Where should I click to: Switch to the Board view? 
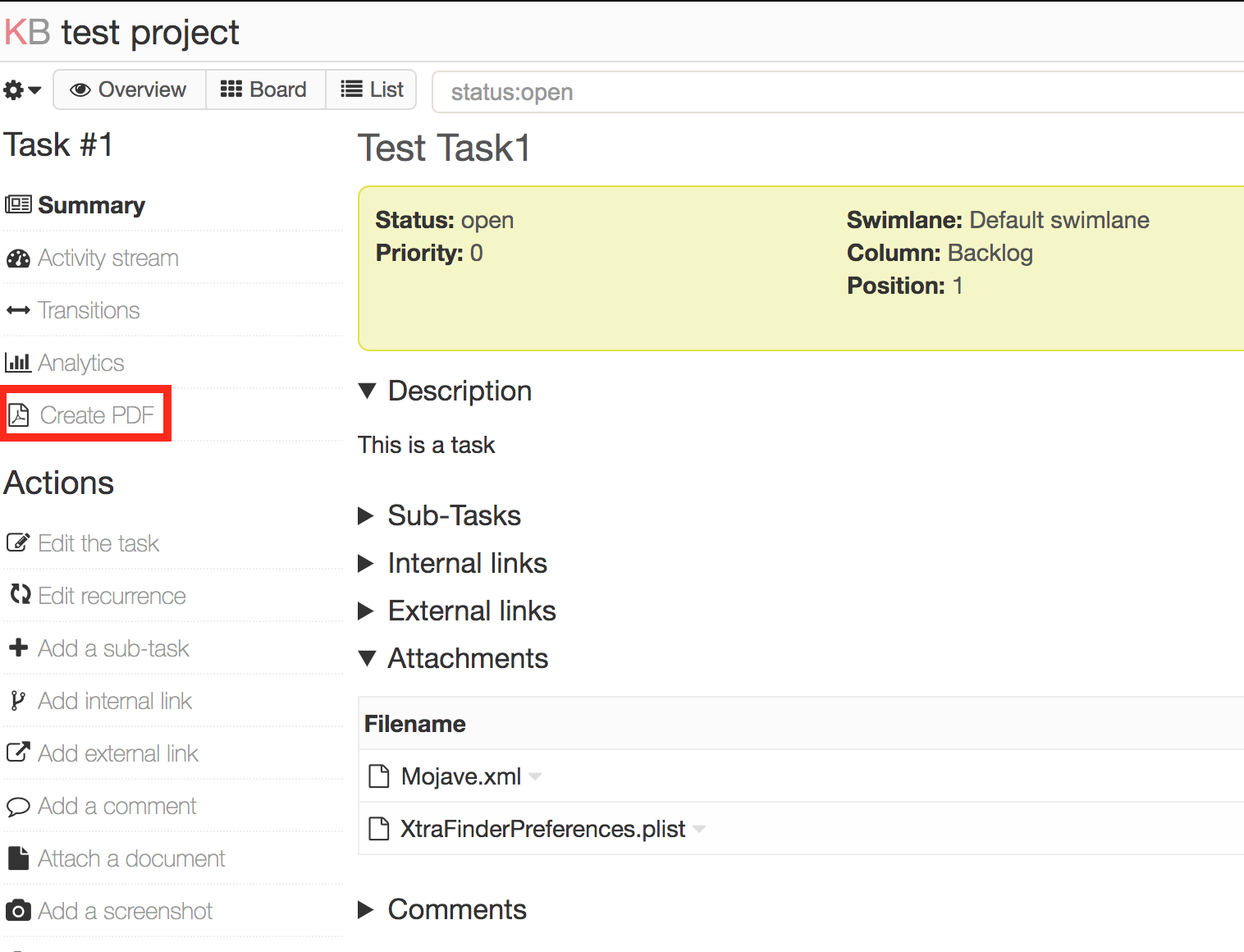click(x=265, y=89)
